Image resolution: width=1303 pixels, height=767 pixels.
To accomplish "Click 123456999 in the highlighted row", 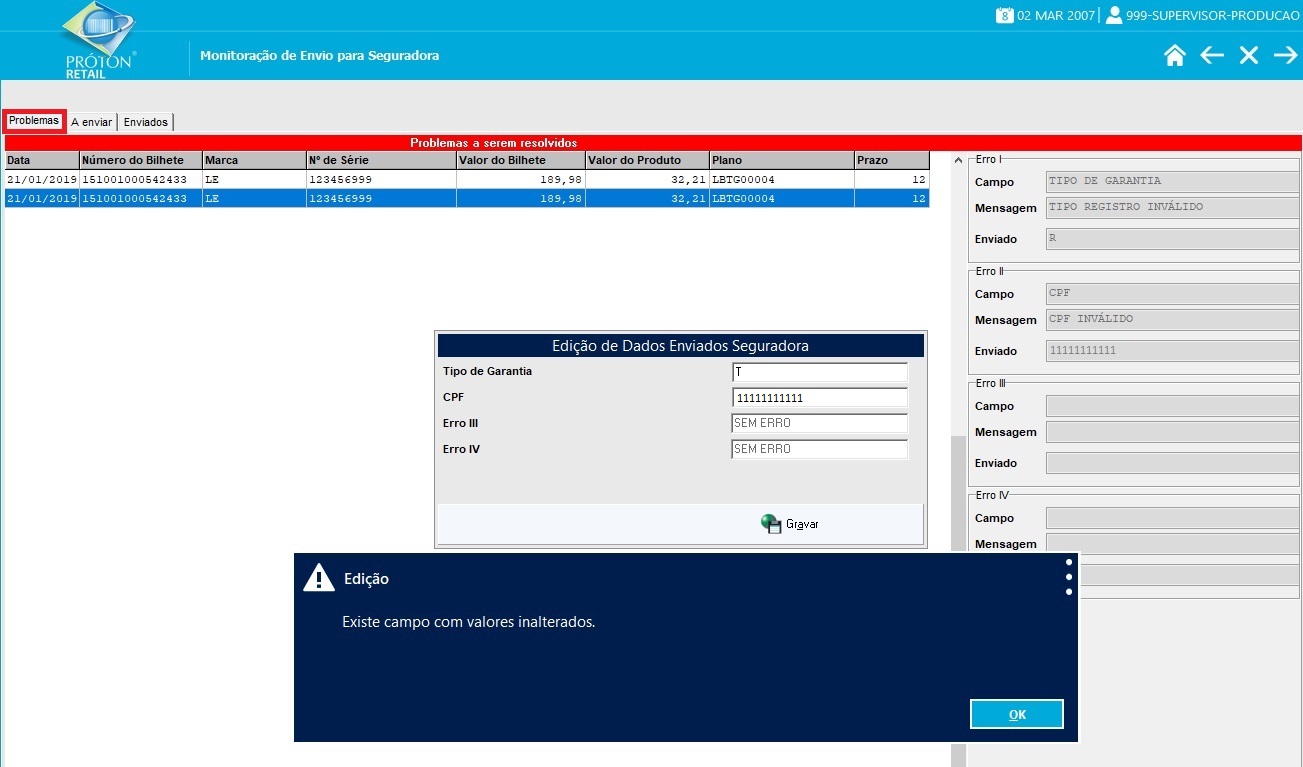I will 340,199.
